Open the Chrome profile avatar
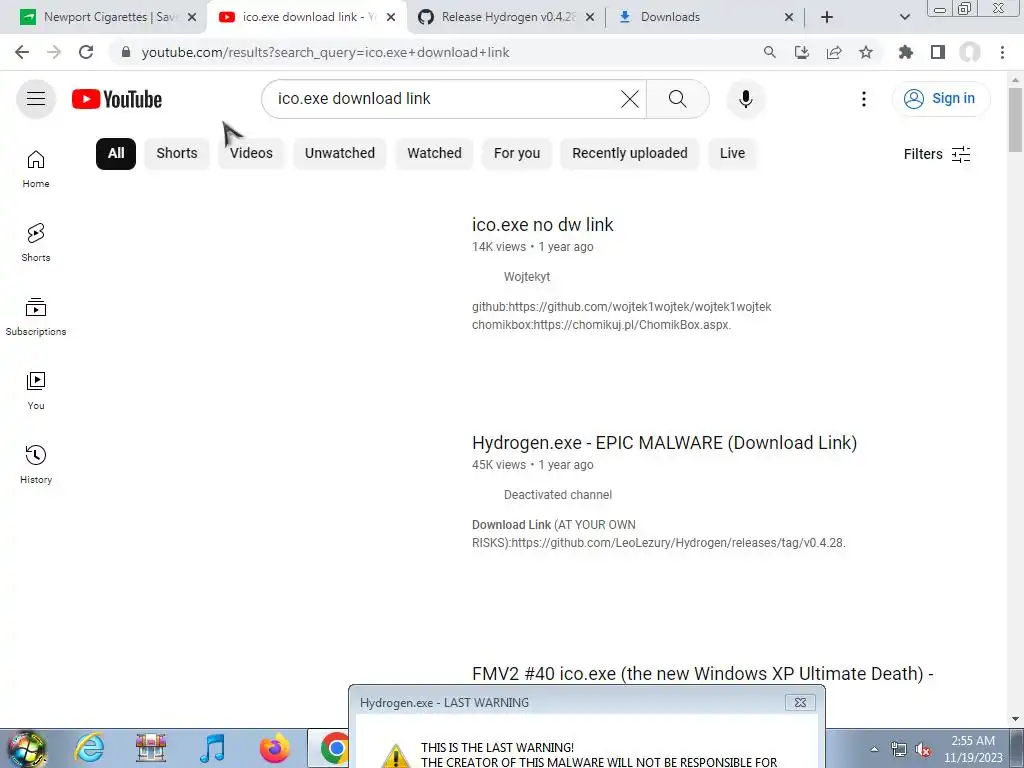The height and width of the screenshot is (768, 1024). pyautogui.click(x=970, y=52)
